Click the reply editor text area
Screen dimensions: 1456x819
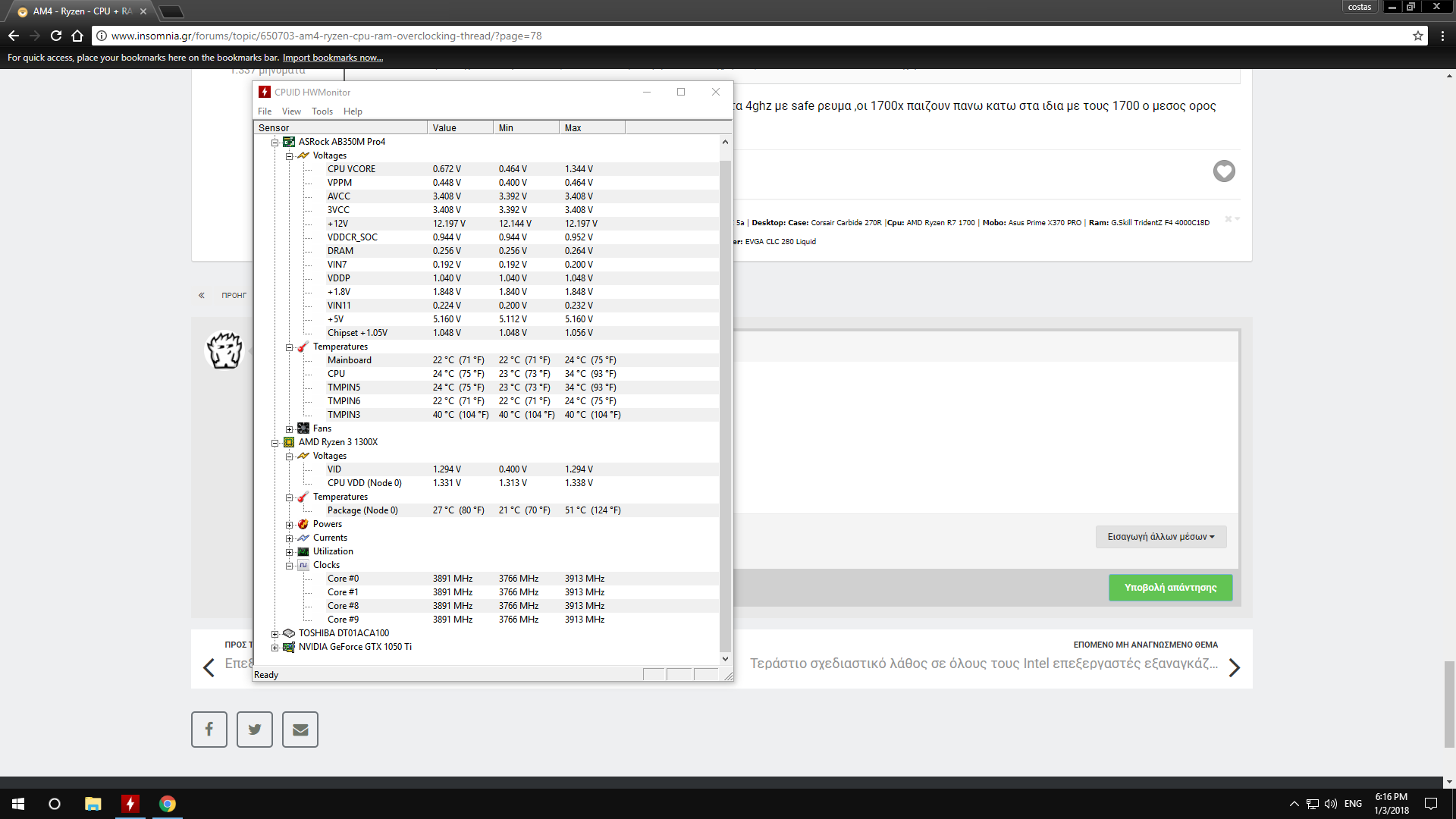(986, 438)
